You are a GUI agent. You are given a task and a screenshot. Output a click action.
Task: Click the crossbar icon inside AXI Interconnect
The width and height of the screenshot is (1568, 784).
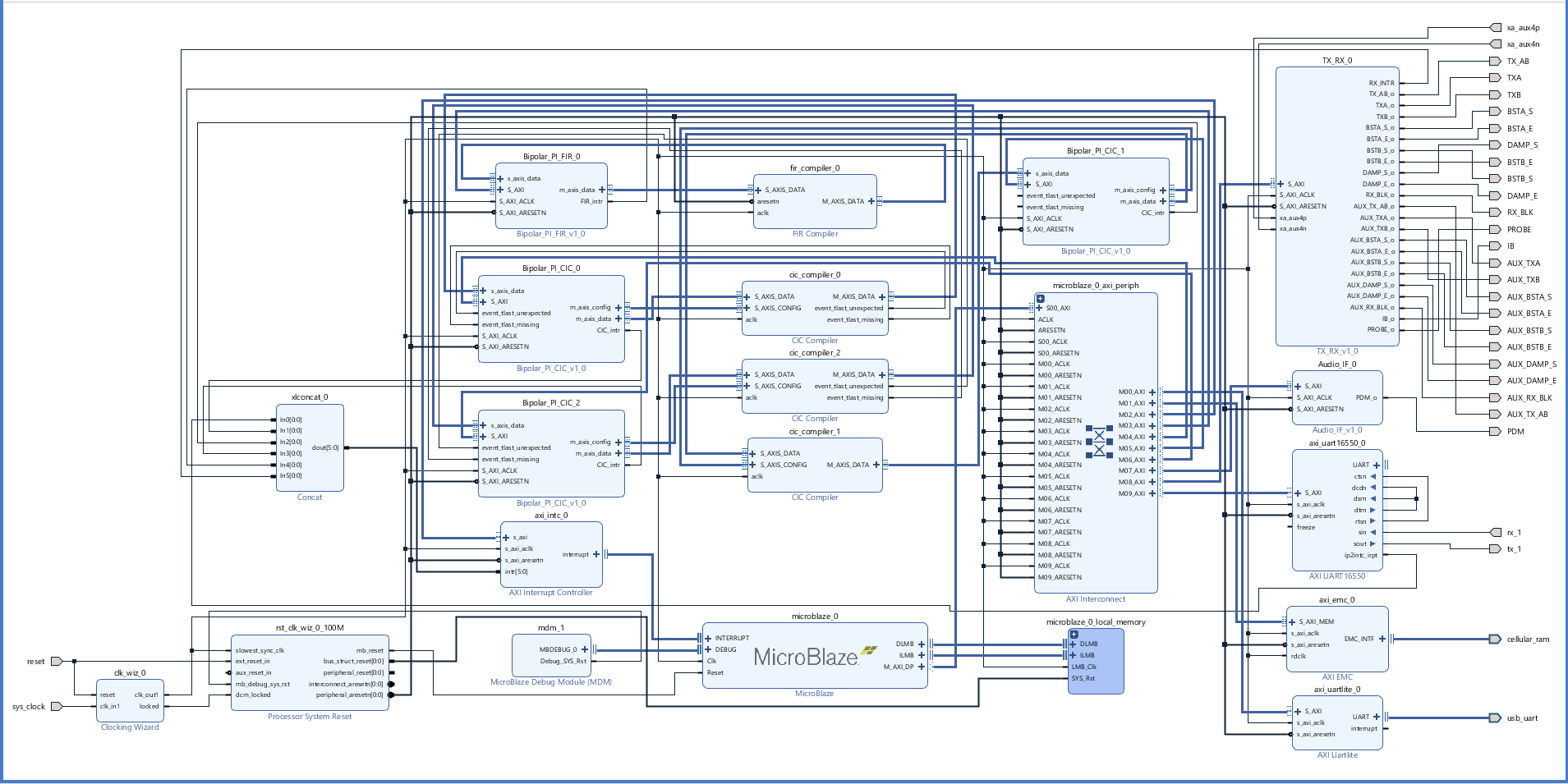pos(1099,442)
